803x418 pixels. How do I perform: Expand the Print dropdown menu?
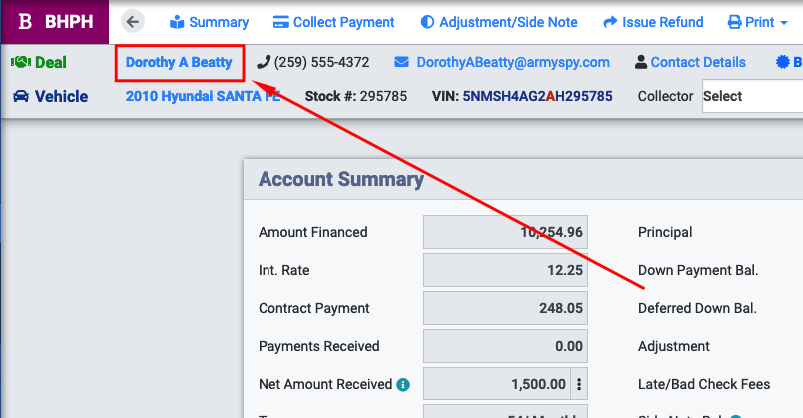pos(757,22)
